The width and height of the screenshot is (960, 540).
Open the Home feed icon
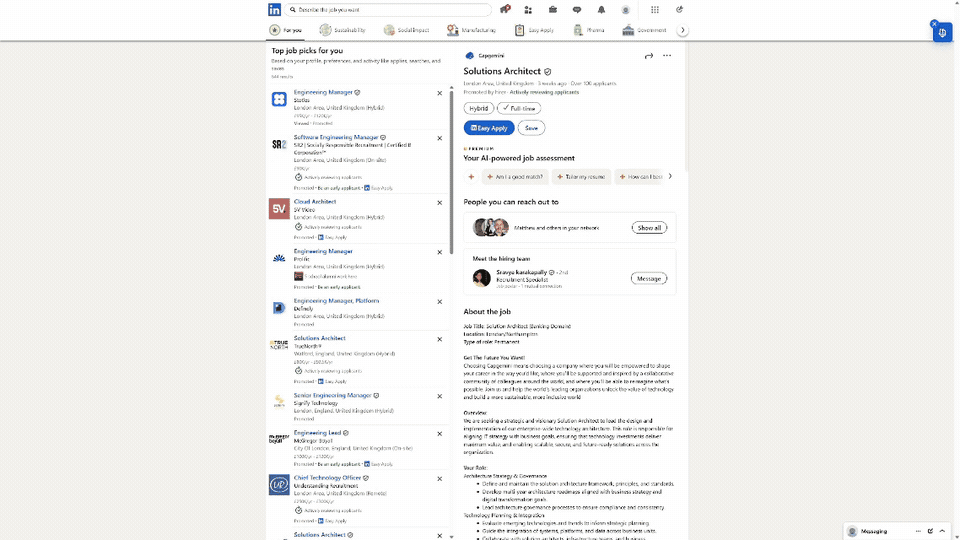point(504,9)
